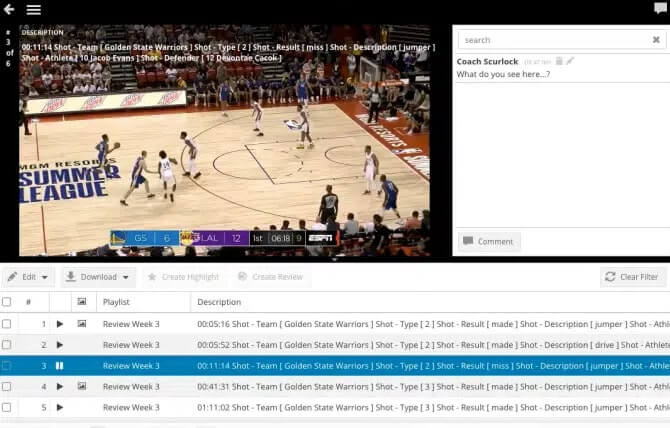
Task: Clear the search field with X
Action: pyautogui.click(x=656, y=40)
